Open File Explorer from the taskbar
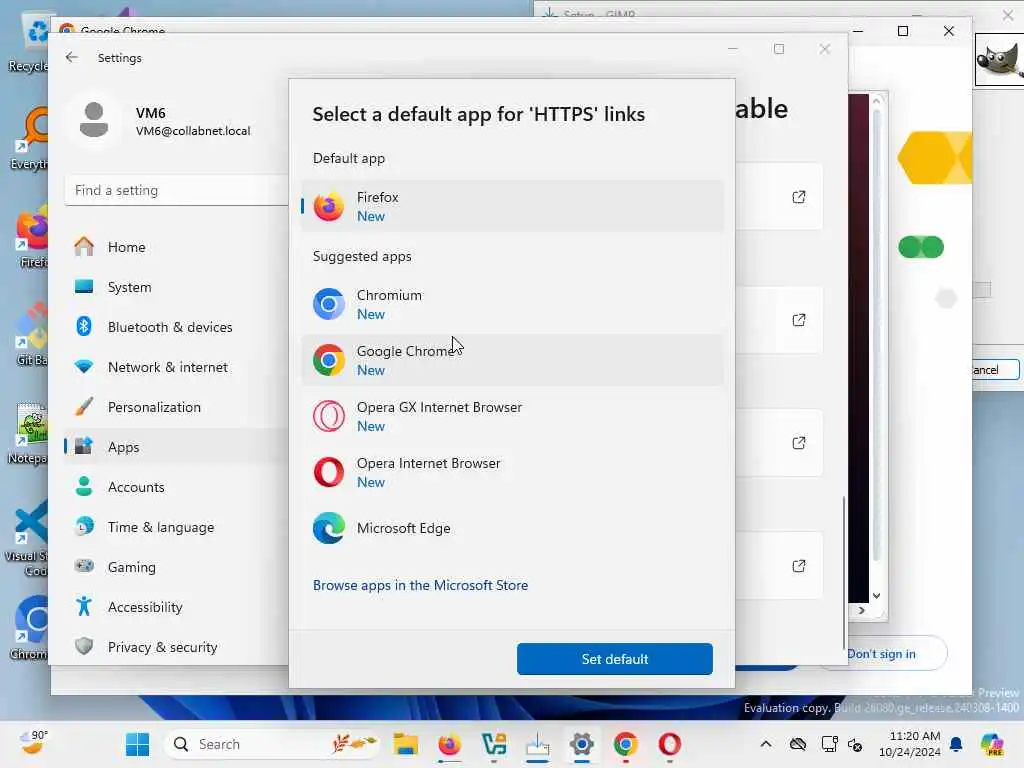 pyautogui.click(x=406, y=744)
